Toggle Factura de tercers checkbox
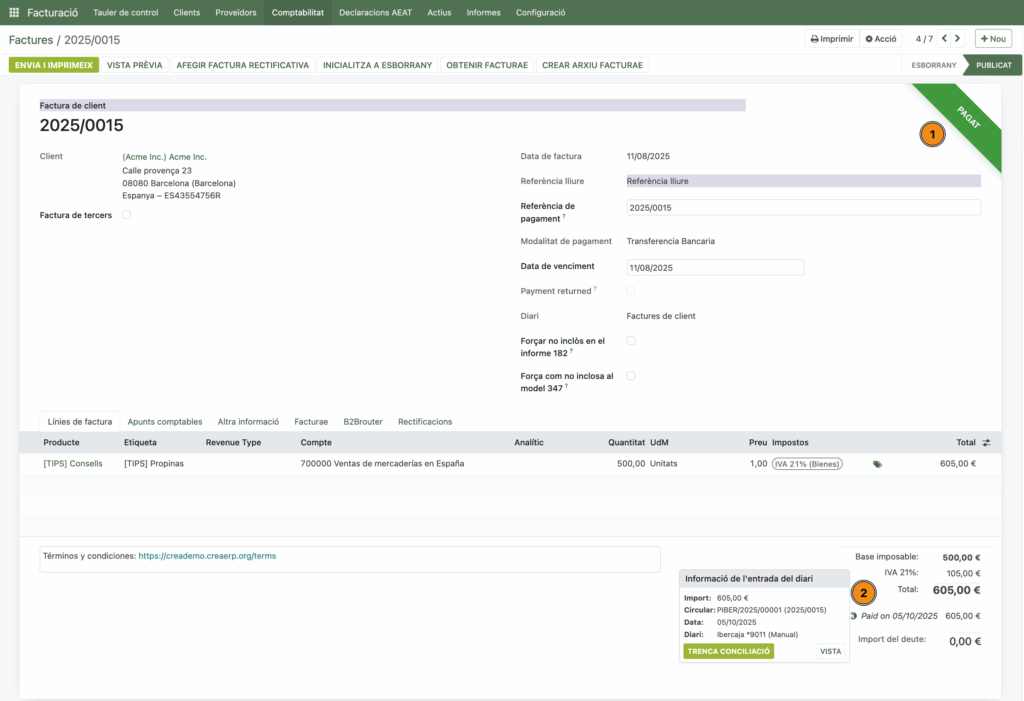This screenshot has width=1024, height=701. pos(126,215)
